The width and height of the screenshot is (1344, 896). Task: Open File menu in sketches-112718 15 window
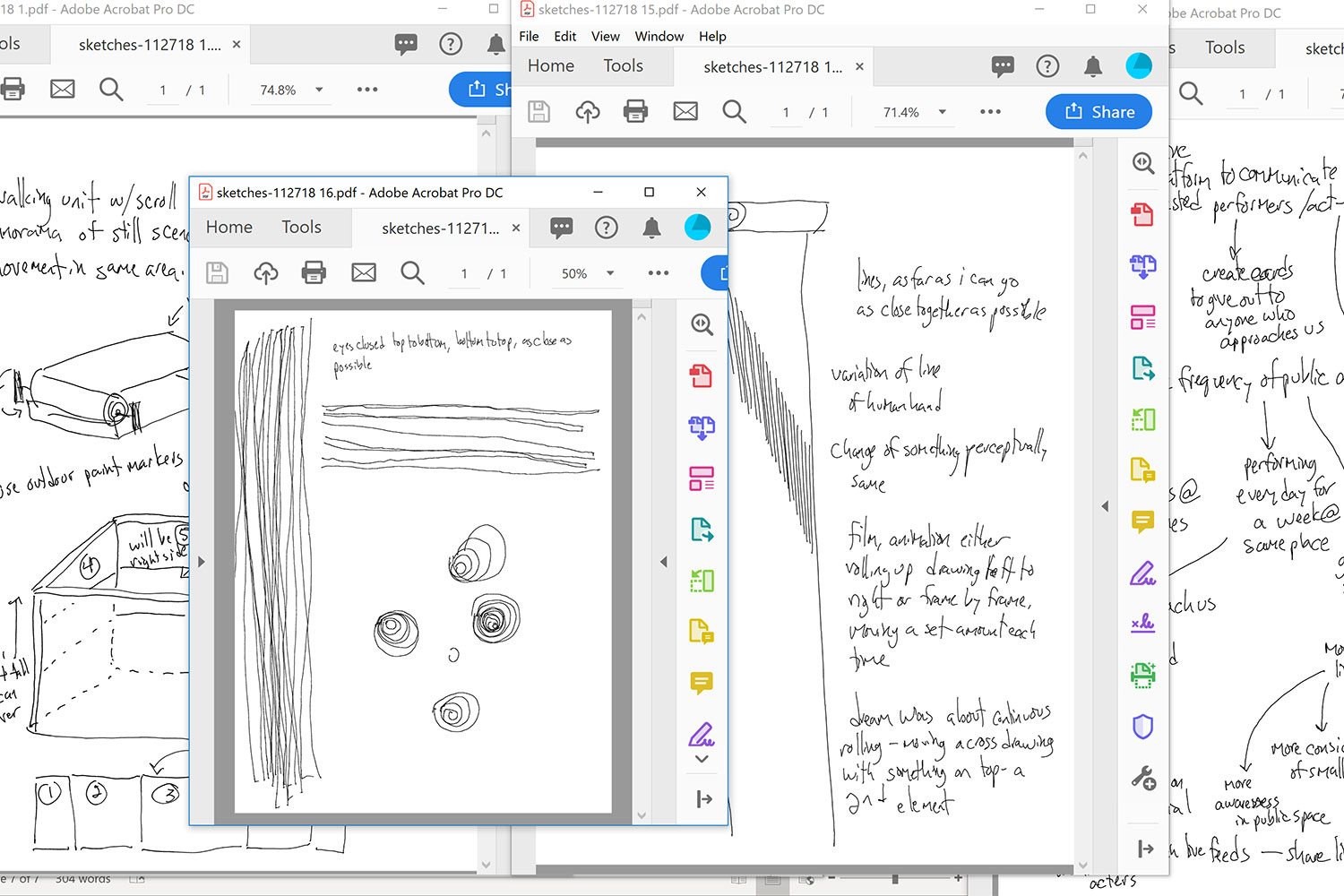(529, 36)
